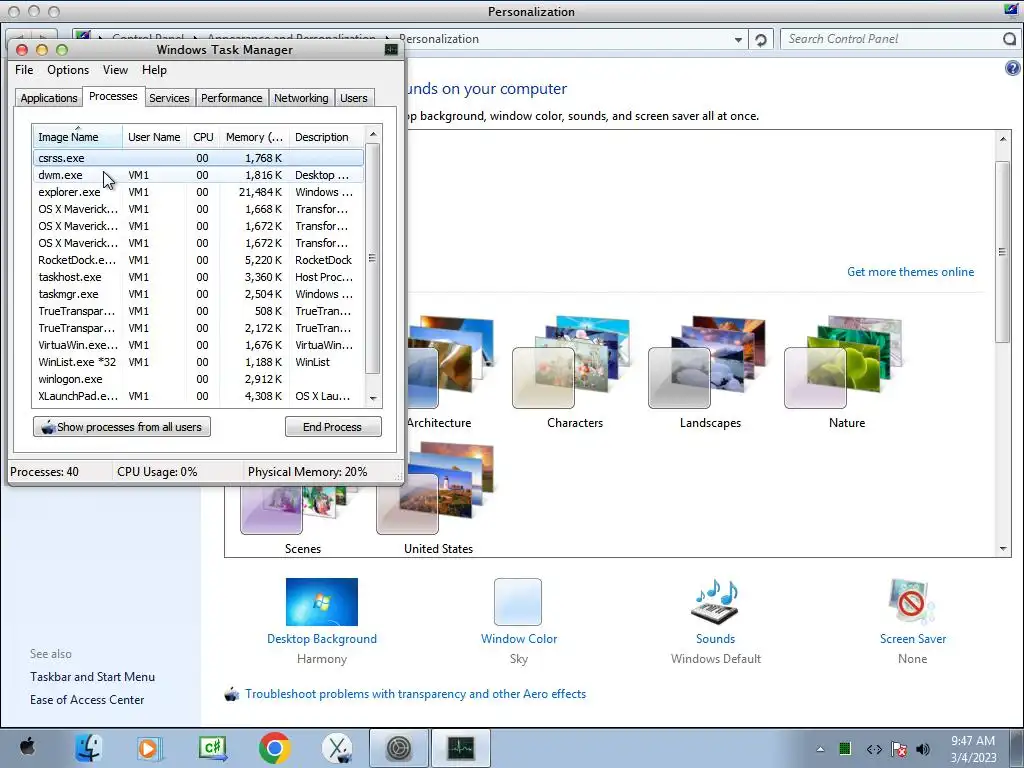Open the Apple start menu icon
1024x768 pixels.
coord(27,747)
